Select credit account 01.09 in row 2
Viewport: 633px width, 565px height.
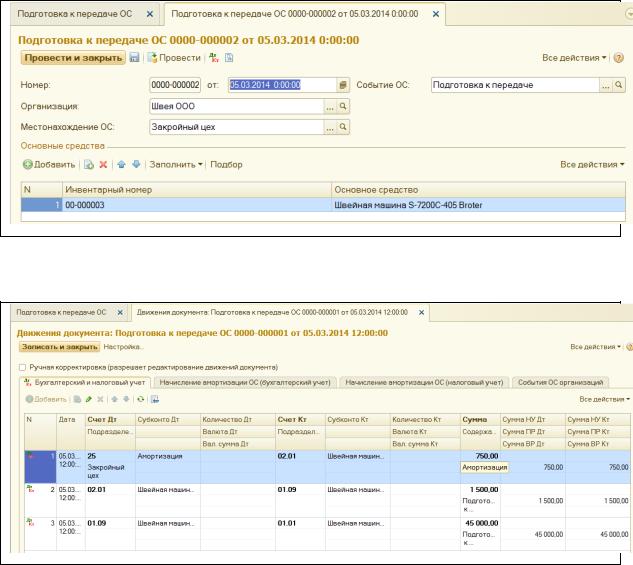pos(300,490)
